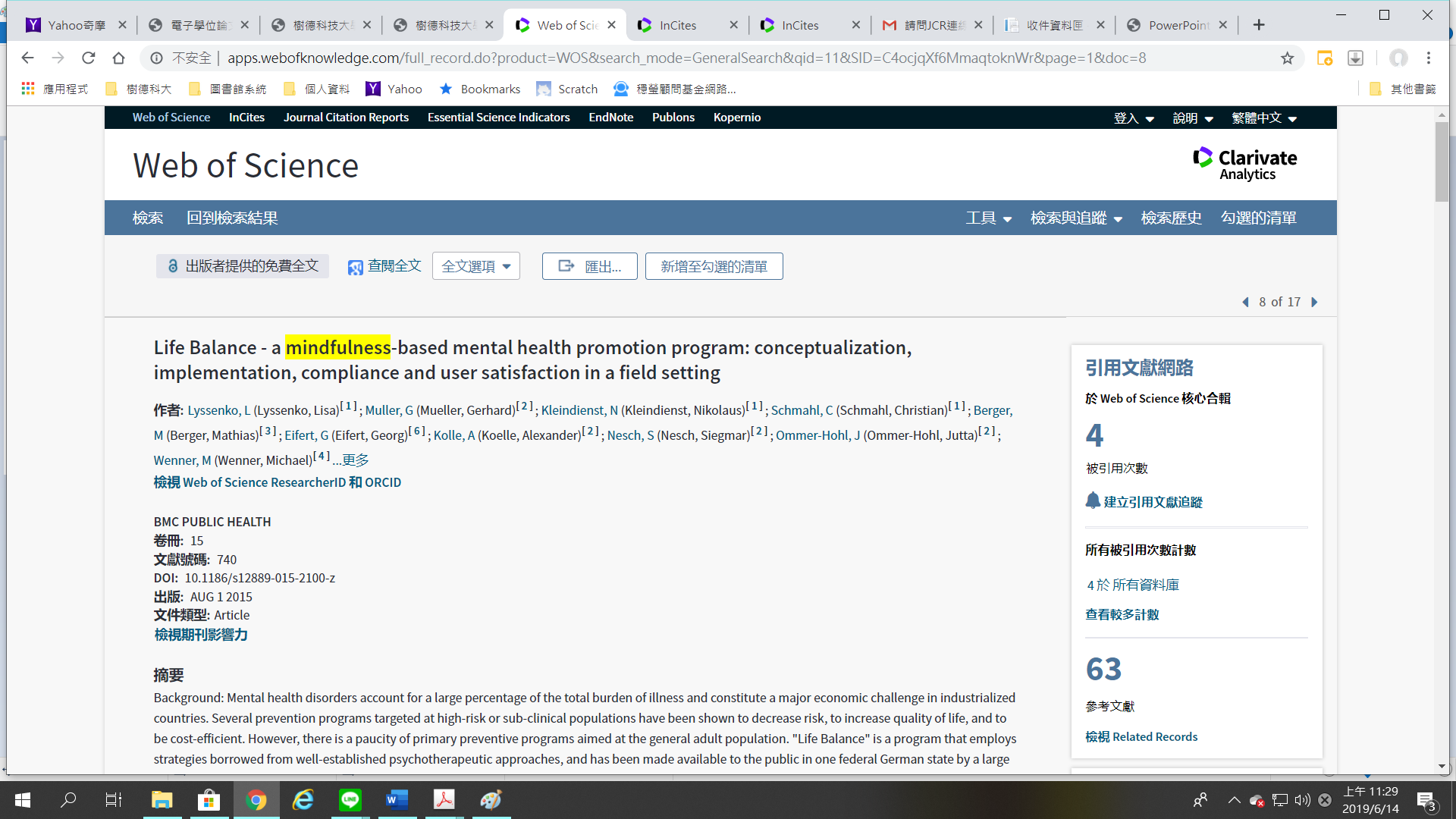Click the user profile avatar icon
Screen dimensions: 1456x819
pos(1398,58)
